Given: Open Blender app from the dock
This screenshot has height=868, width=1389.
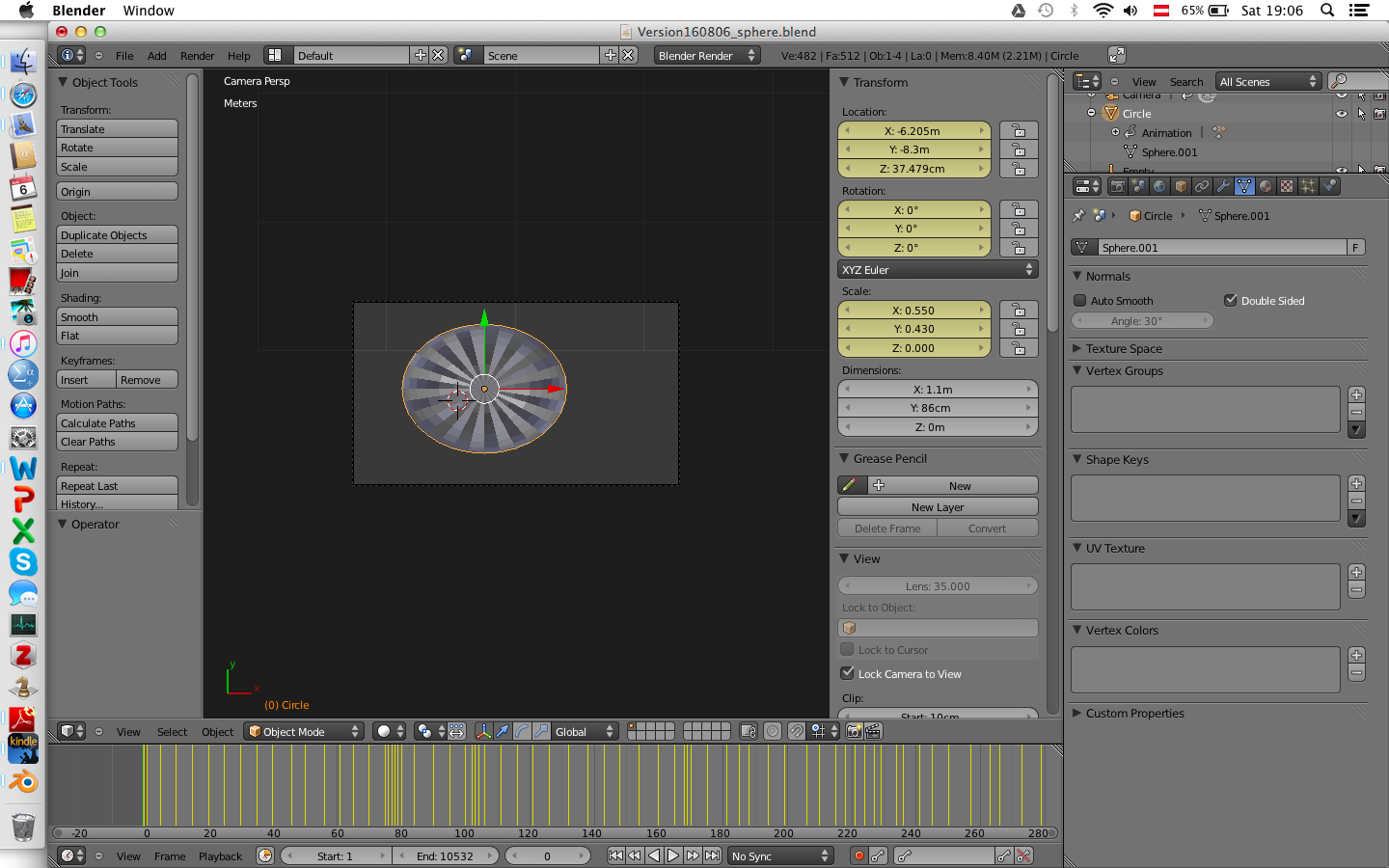Looking at the screenshot, I should tap(23, 781).
